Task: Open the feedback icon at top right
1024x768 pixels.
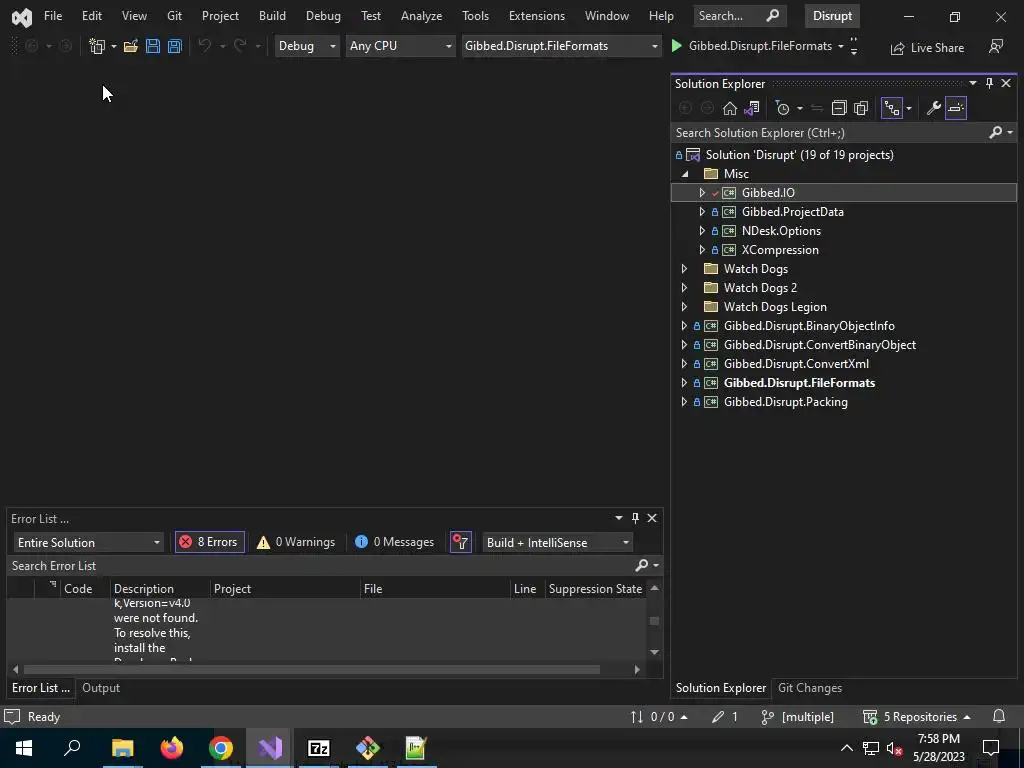Action: pyautogui.click(x=996, y=46)
